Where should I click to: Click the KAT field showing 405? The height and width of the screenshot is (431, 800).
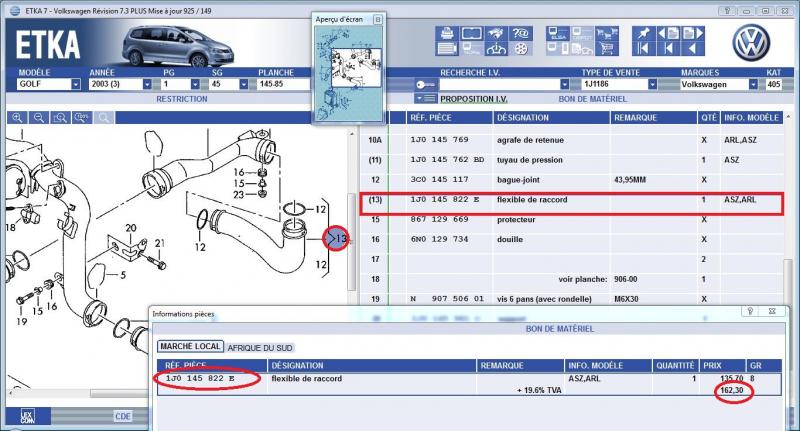(x=773, y=84)
